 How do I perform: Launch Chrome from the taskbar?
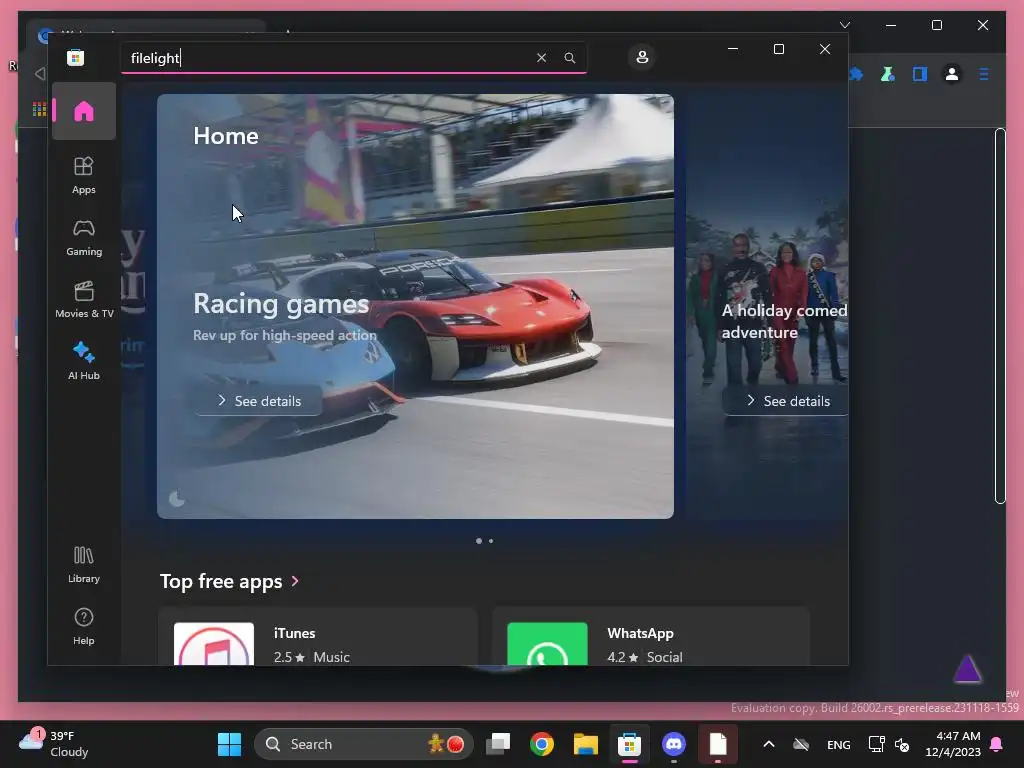(541, 744)
